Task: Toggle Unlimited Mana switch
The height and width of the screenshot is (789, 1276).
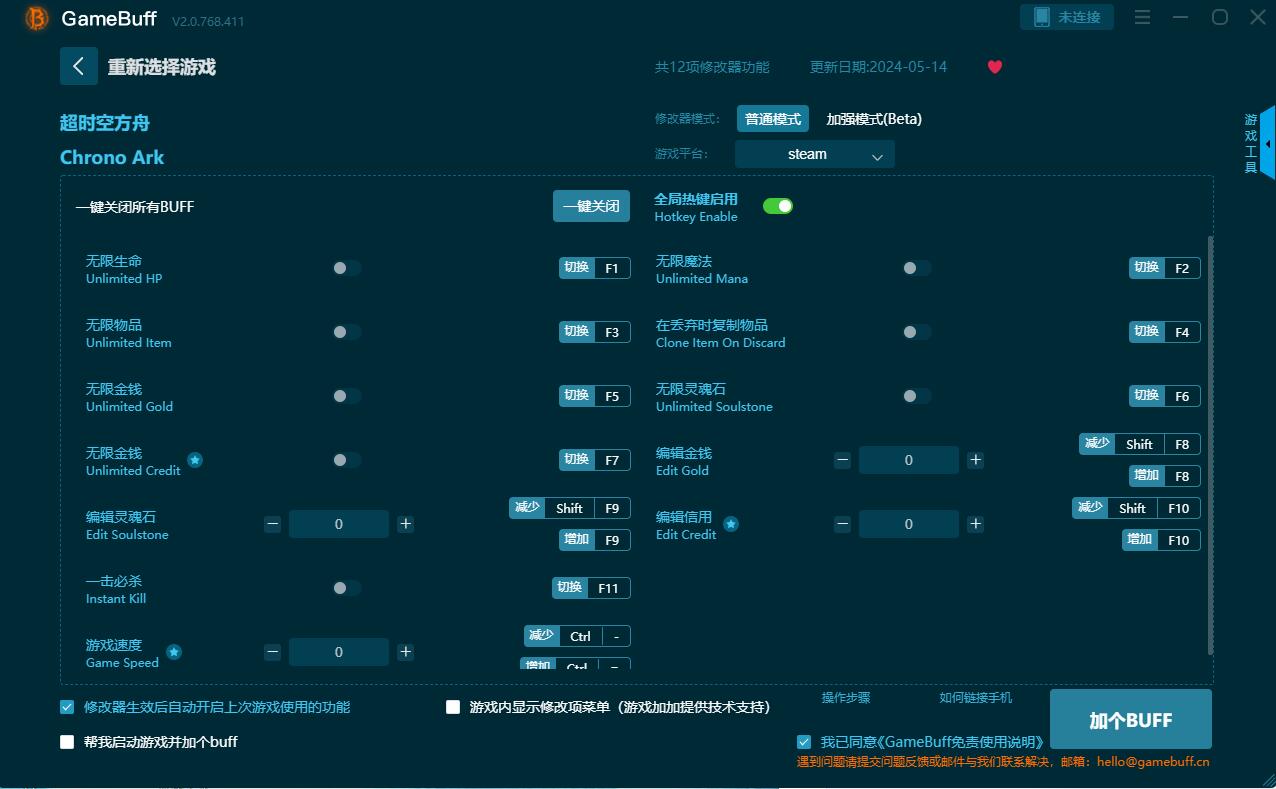Action: click(916, 268)
